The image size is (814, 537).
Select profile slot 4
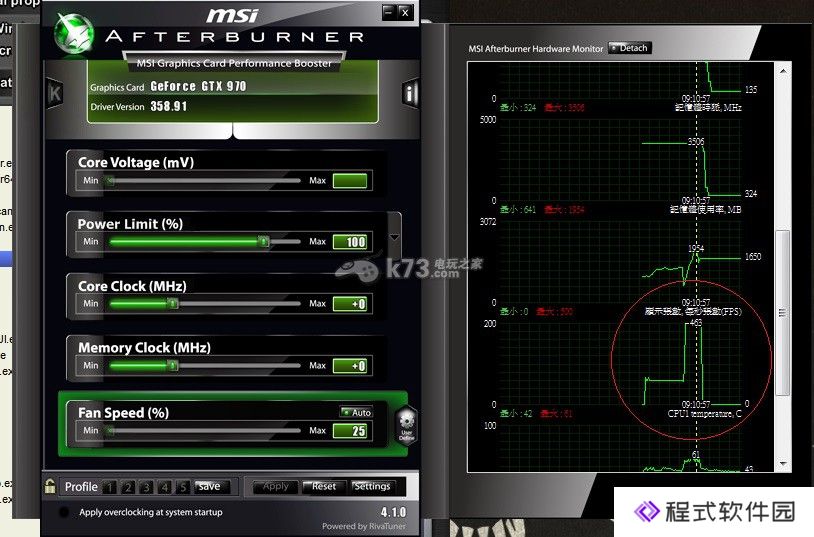(x=164, y=487)
